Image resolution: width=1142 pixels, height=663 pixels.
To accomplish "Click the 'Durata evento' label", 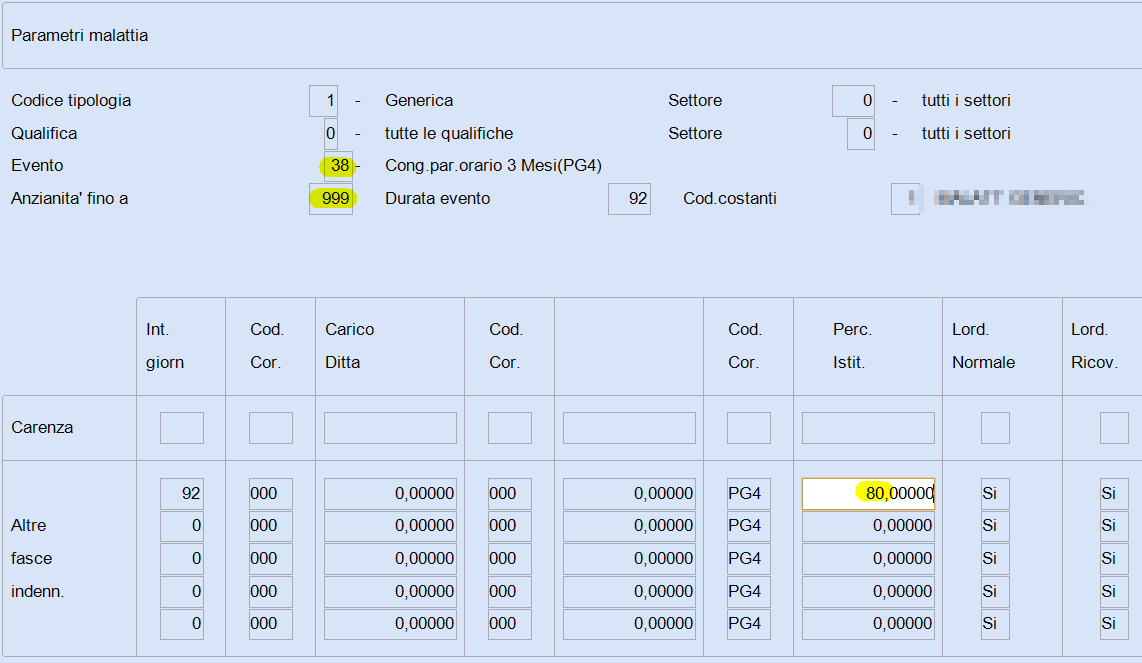I will (x=438, y=199).
